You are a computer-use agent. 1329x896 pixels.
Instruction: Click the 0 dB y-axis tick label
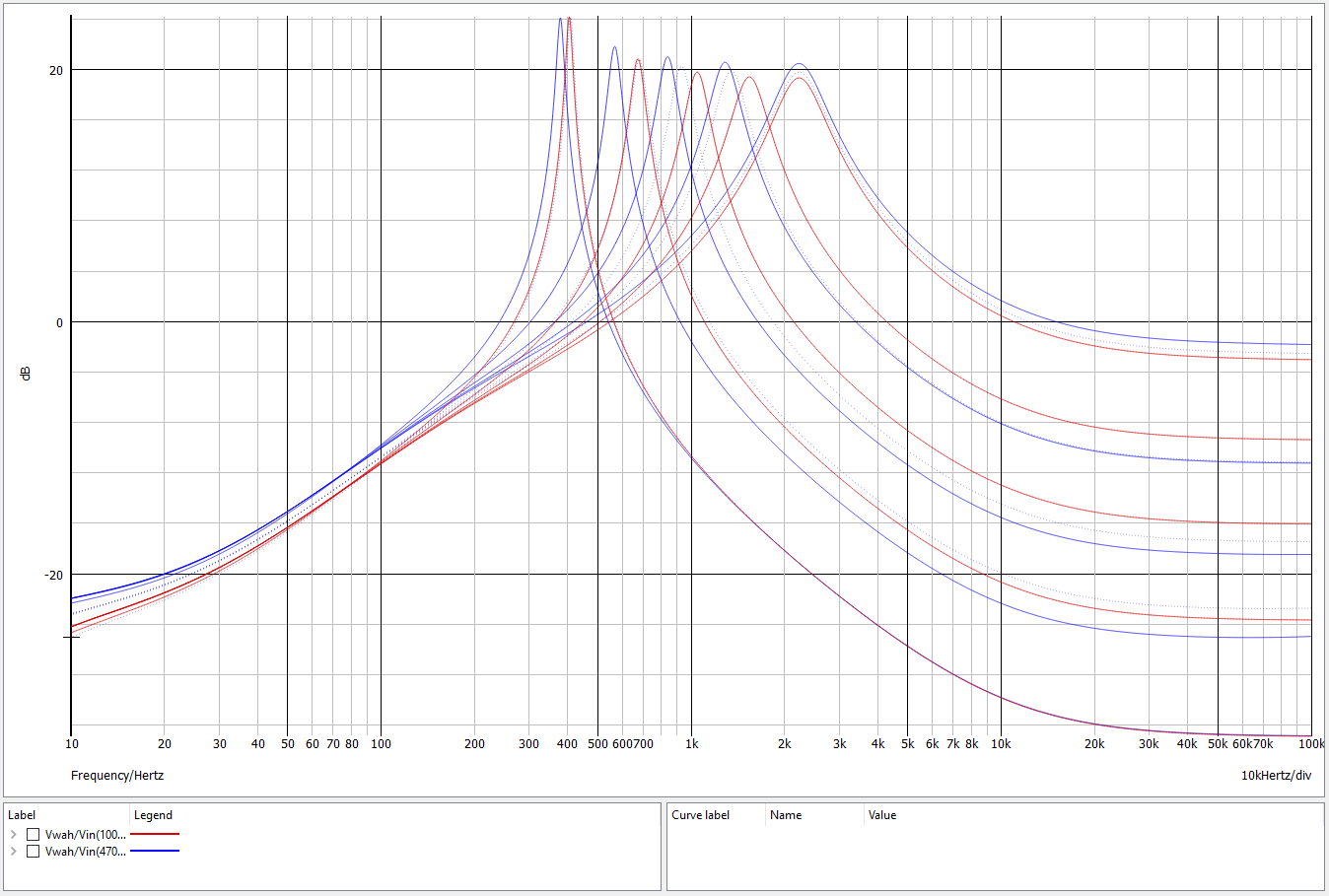[59, 323]
